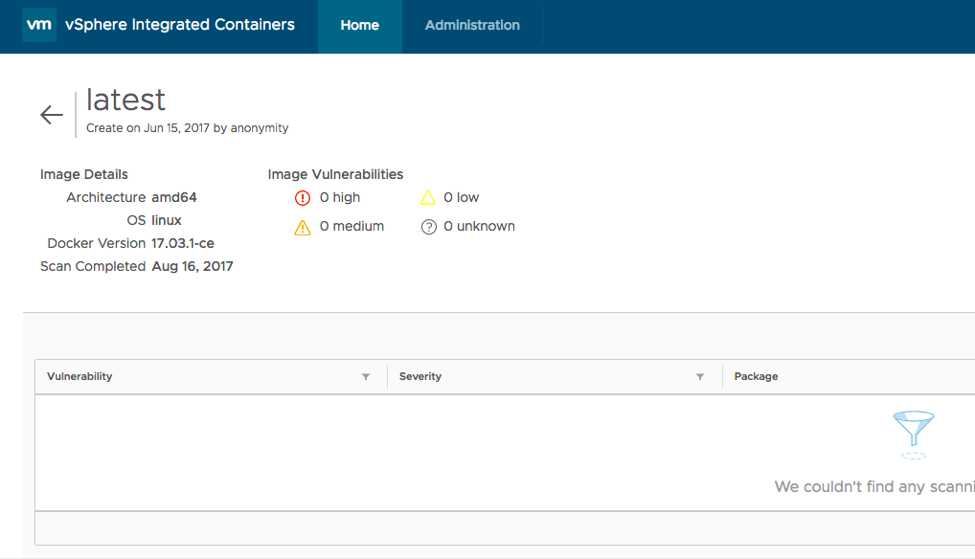Image resolution: width=975 pixels, height=559 pixels.
Task: Go back using the left arrow icon
Action: [52, 114]
